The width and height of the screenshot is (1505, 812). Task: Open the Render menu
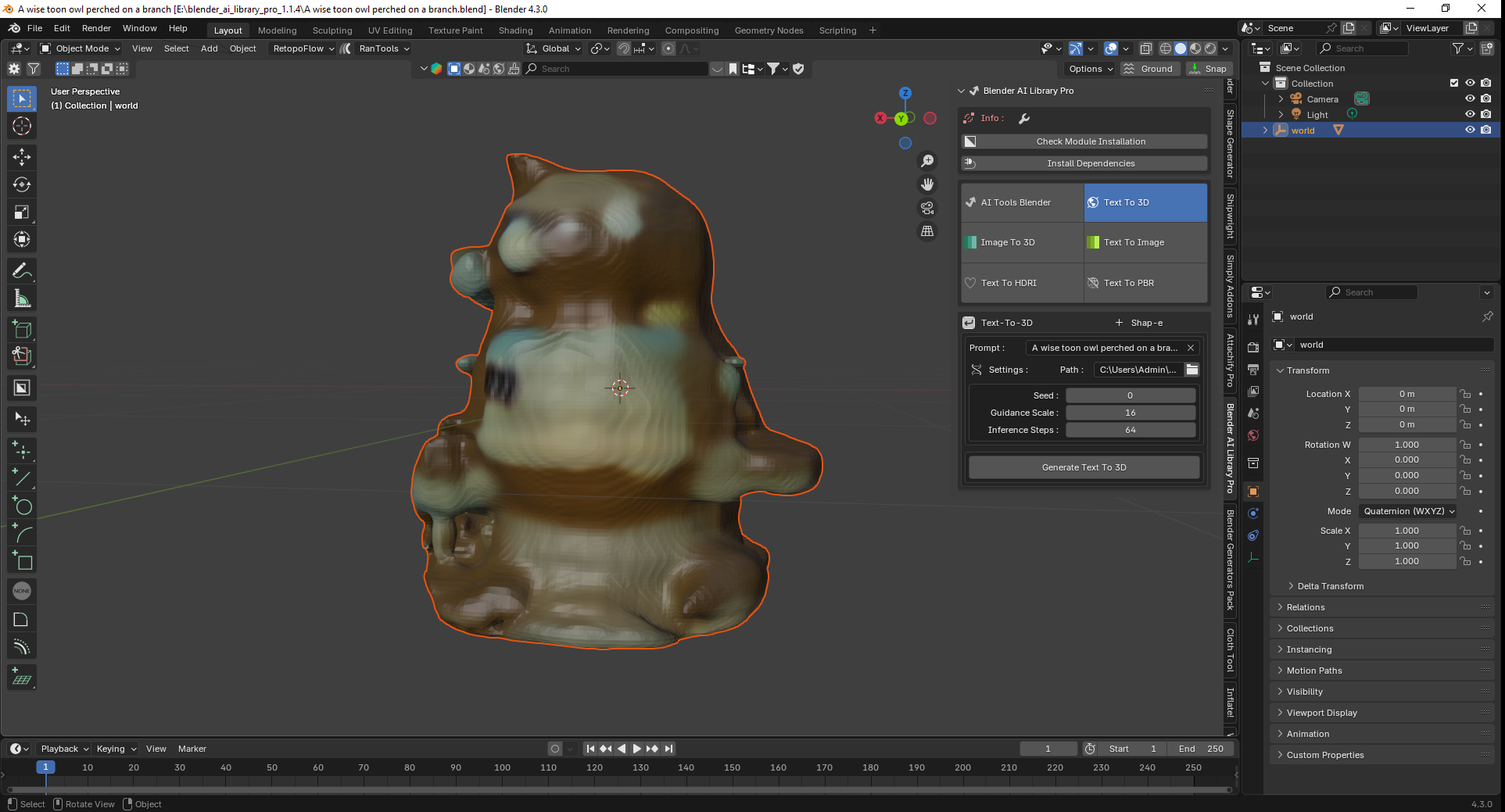(x=96, y=28)
